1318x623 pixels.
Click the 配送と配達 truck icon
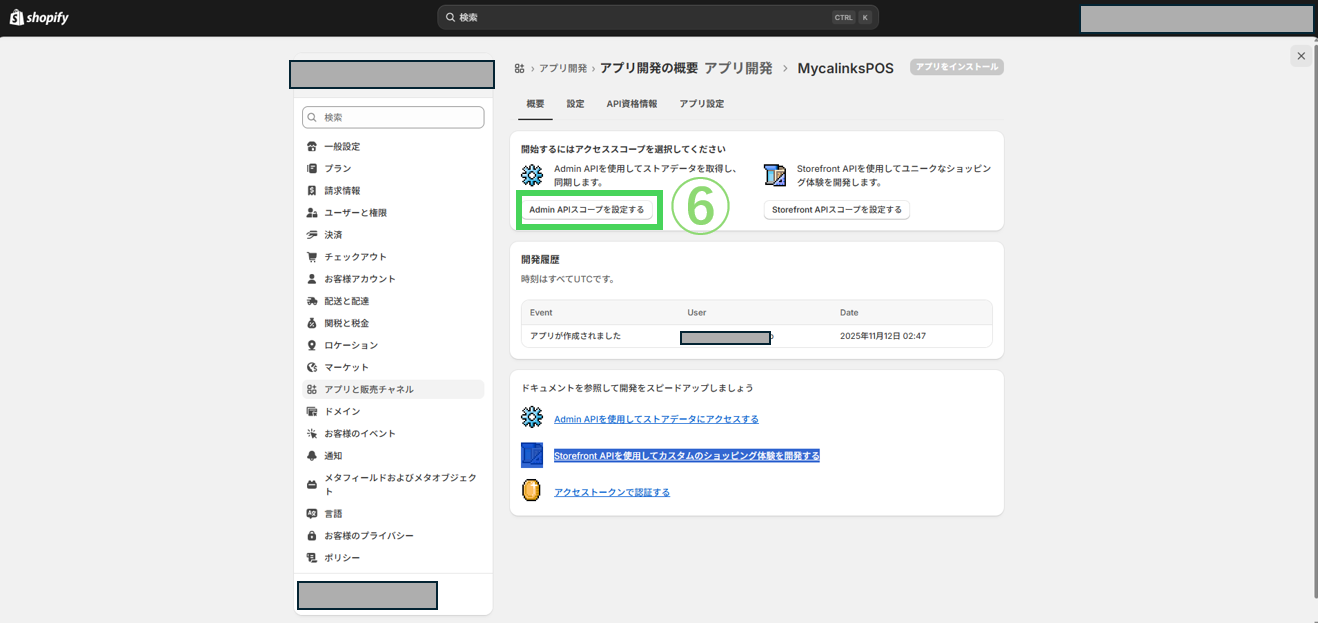click(x=312, y=301)
